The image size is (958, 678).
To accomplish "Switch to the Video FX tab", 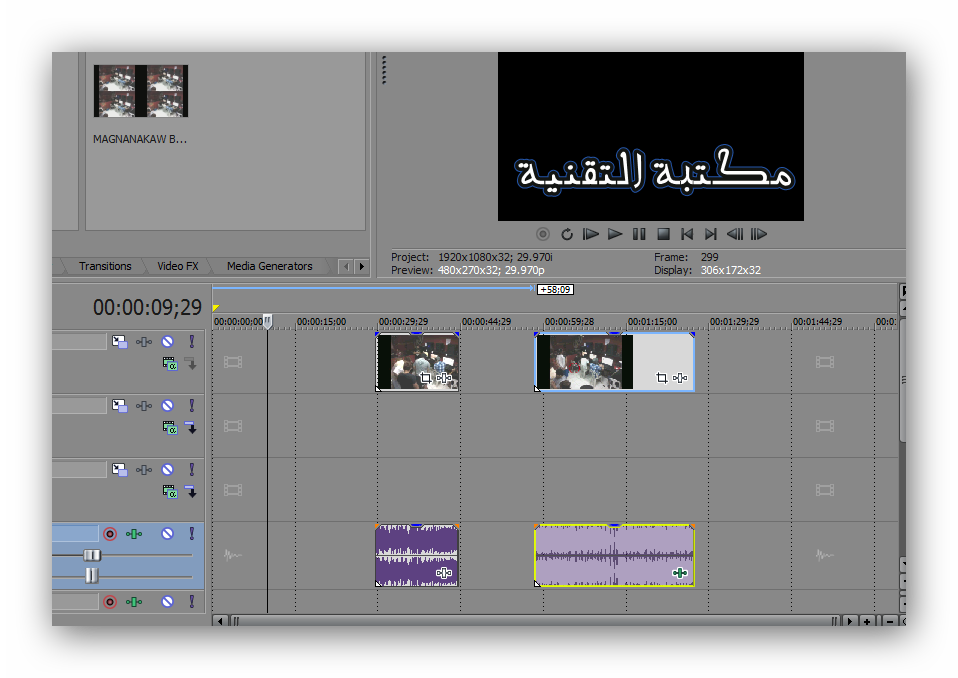I will click(x=178, y=266).
